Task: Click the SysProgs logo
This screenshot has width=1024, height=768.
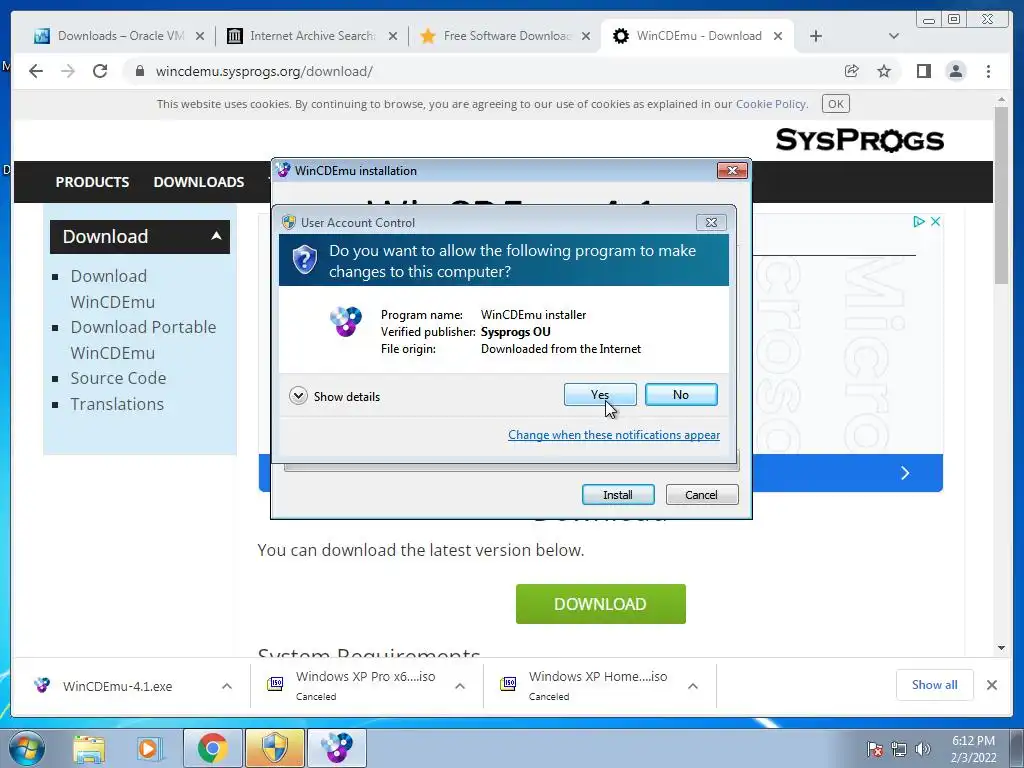Action: pyautogui.click(x=859, y=140)
